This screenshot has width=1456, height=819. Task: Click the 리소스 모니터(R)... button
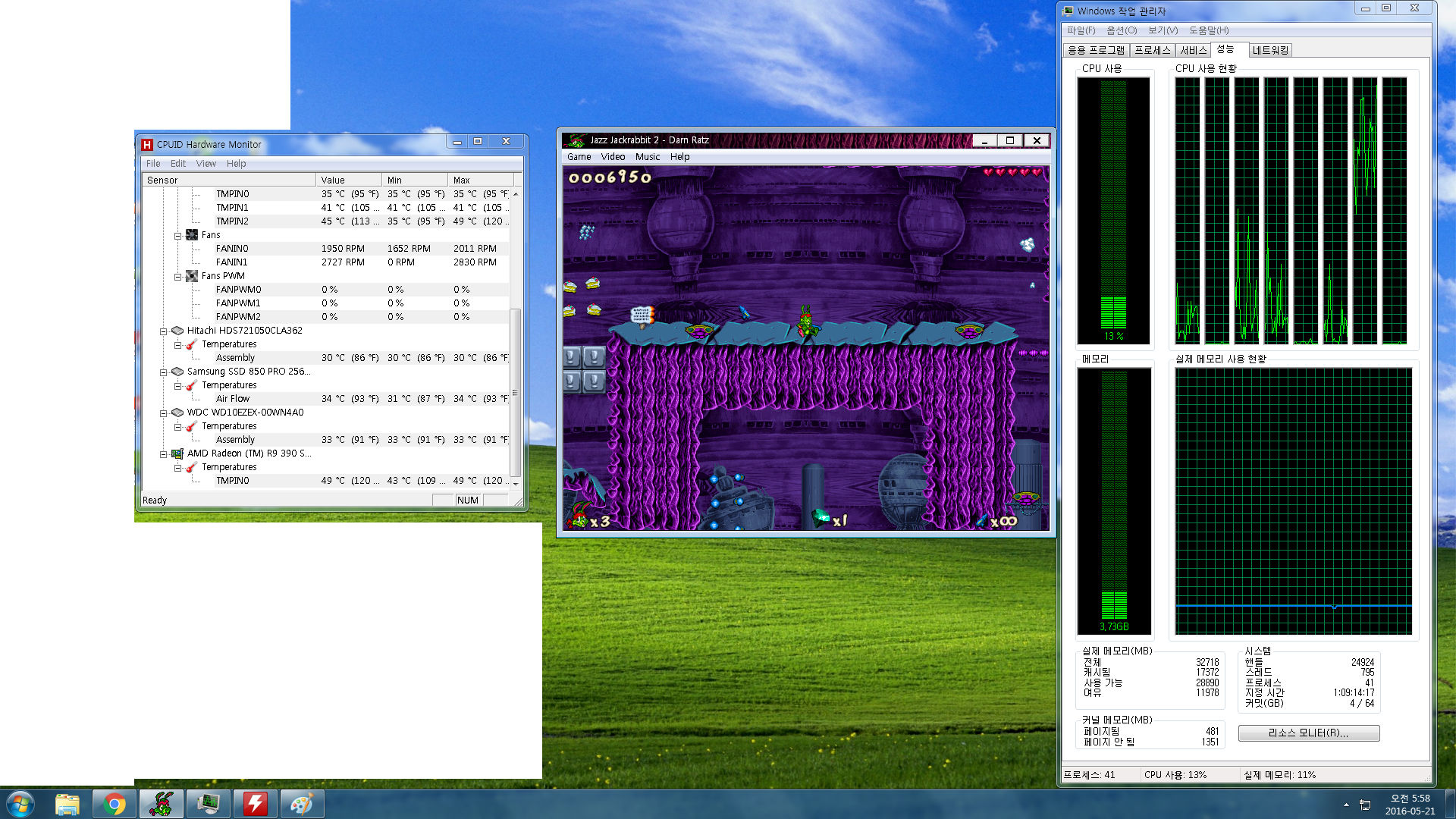pyautogui.click(x=1308, y=733)
